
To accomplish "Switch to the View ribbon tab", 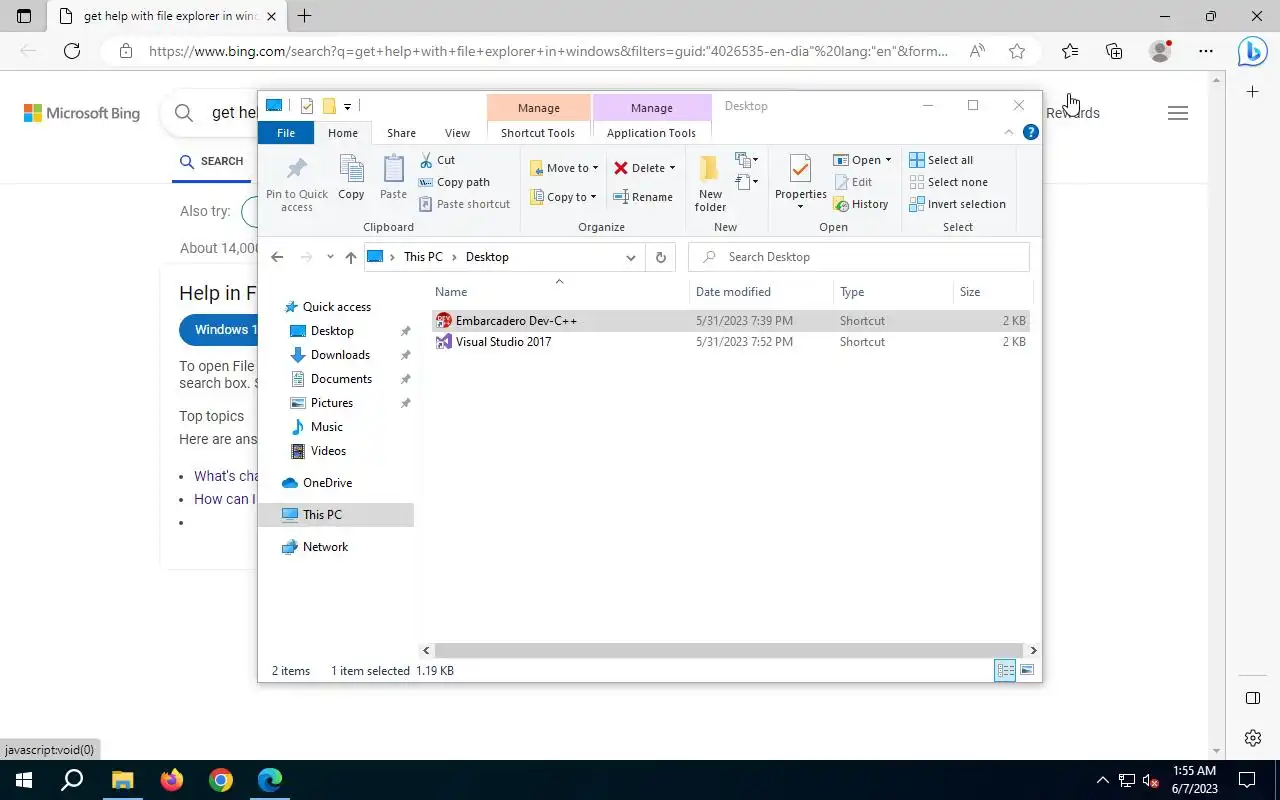I will coord(457,133).
